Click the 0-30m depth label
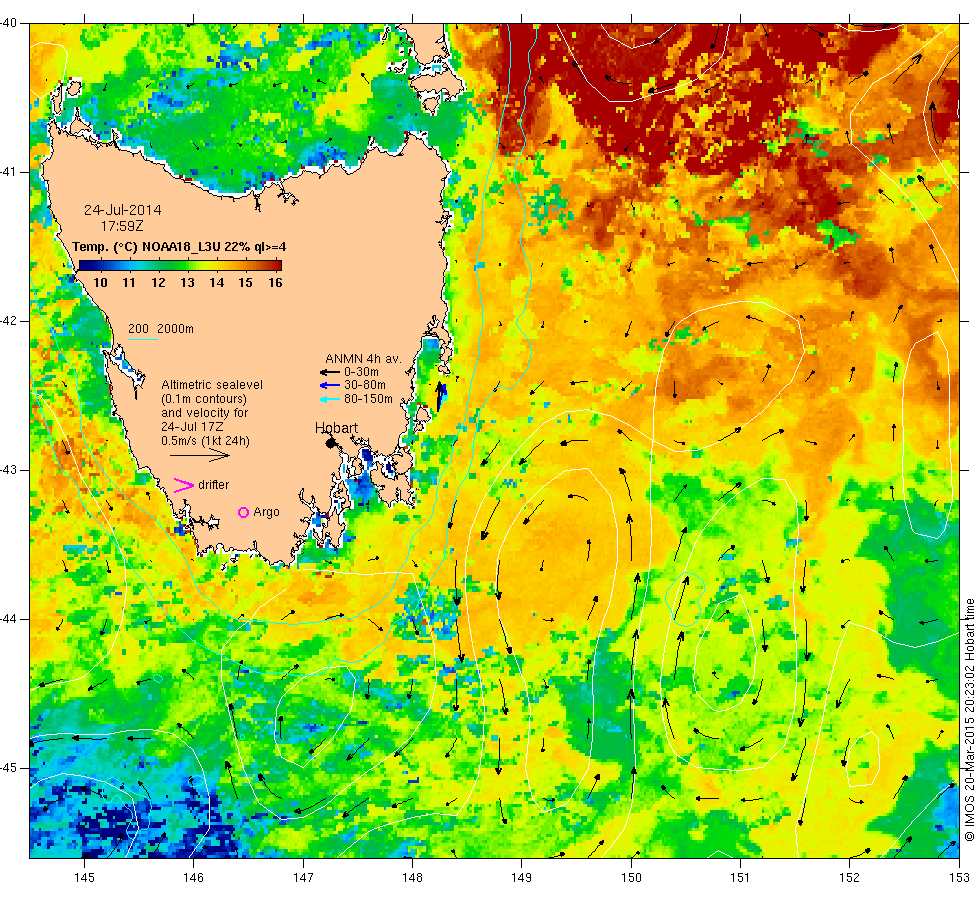The width and height of the screenshot is (980, 900). pos(361,372)
